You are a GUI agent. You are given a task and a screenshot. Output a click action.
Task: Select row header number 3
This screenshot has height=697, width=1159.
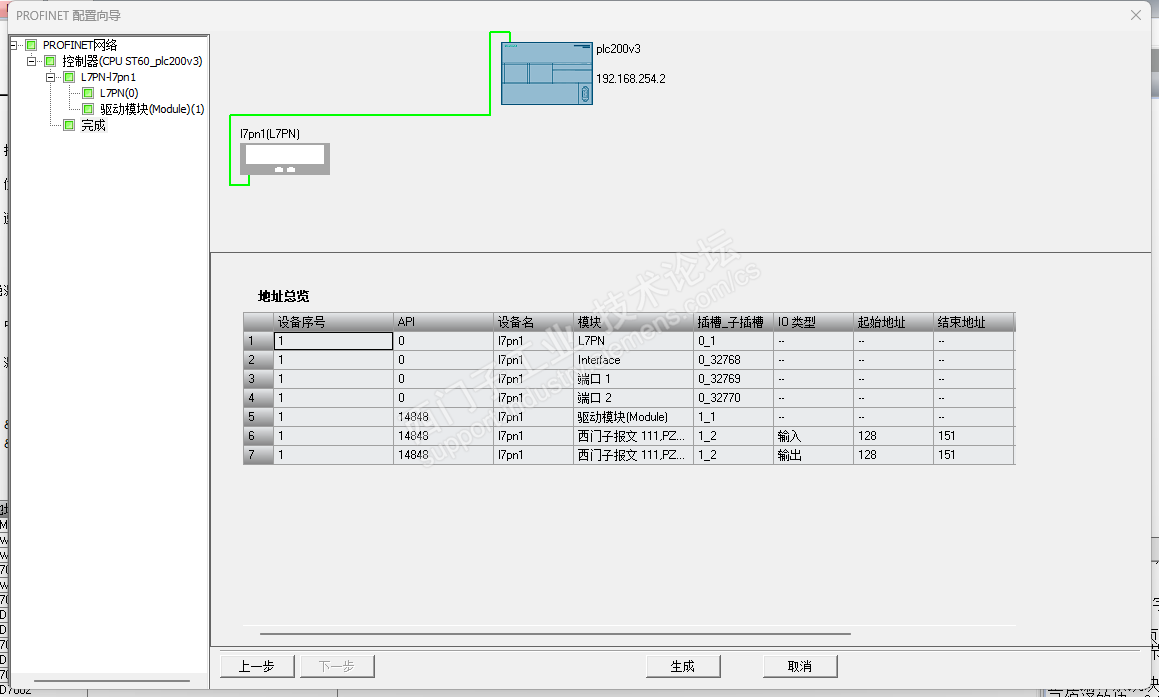pyautogui.click(x=259, y=378)
